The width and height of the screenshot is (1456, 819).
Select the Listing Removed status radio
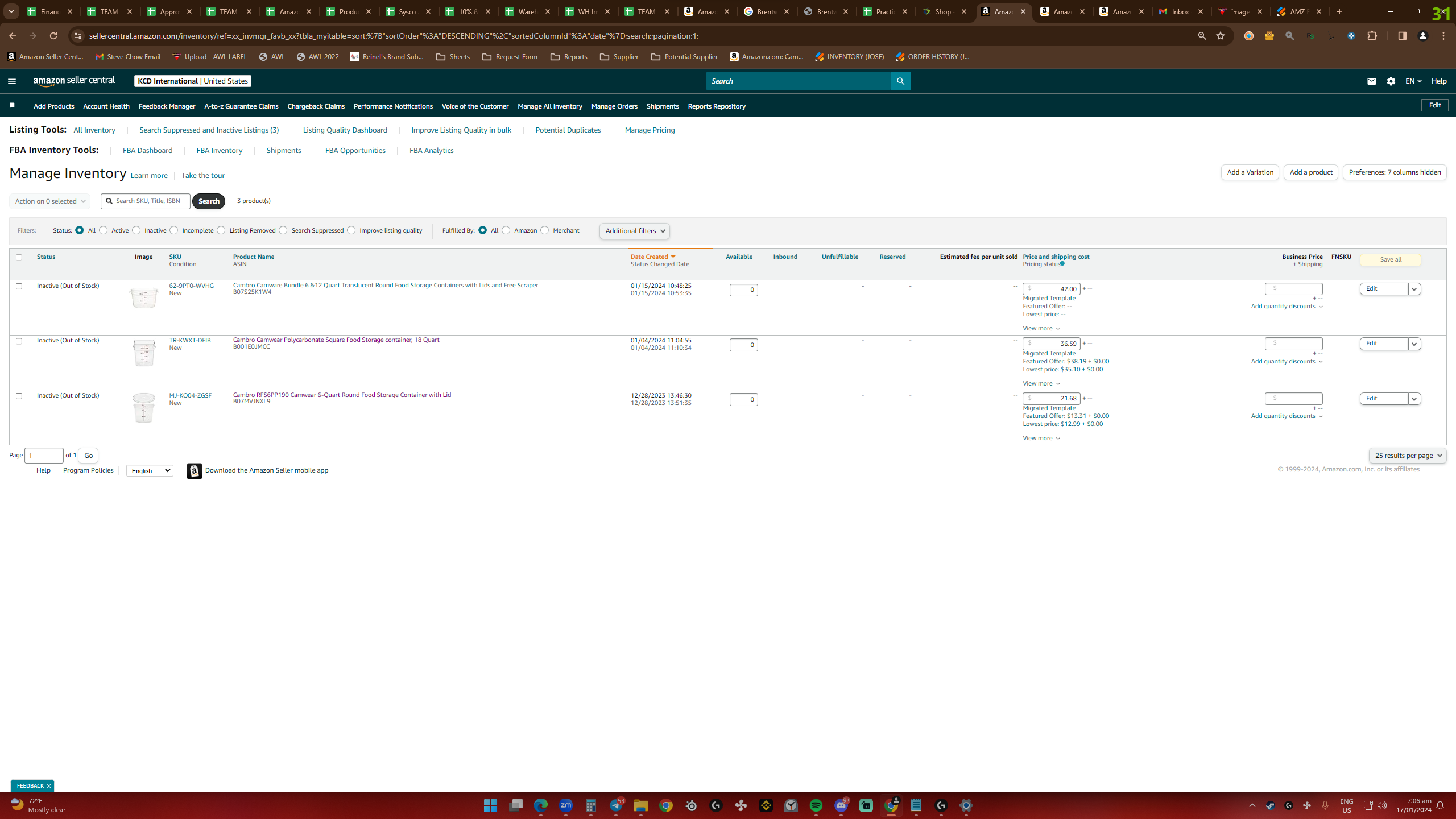tap(221, 230)
